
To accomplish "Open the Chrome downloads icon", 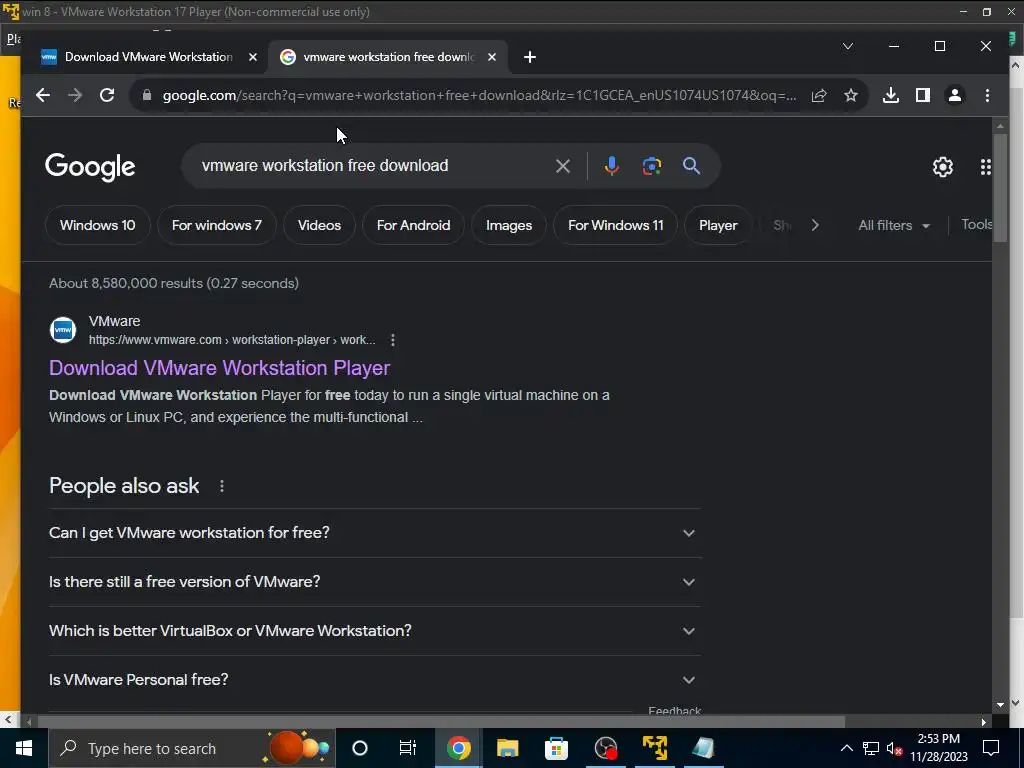I will 891,95.
